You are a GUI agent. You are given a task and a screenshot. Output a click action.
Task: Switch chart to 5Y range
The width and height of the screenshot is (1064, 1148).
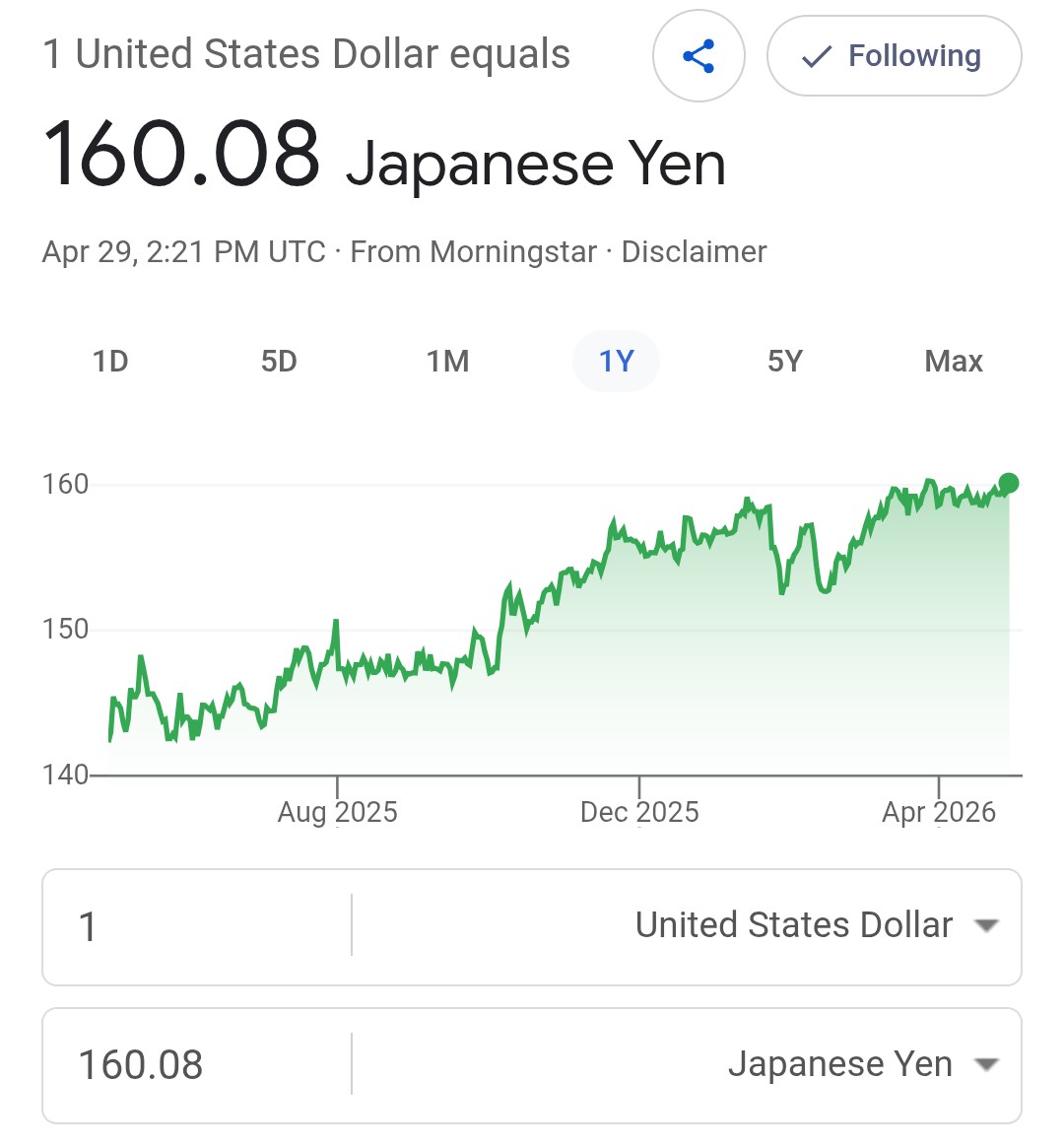(784, 362)
